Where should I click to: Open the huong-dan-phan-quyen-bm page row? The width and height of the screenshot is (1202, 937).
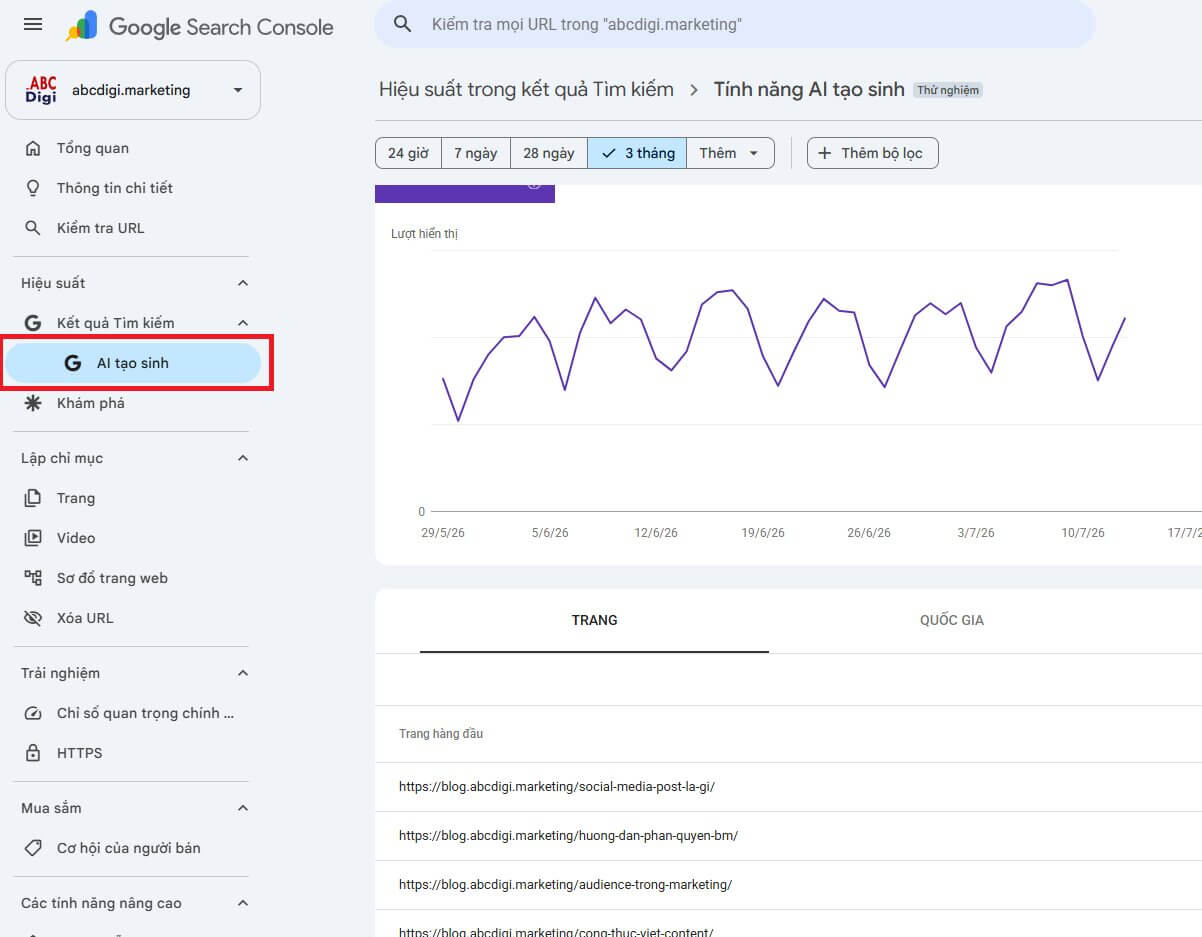[788, 836]
